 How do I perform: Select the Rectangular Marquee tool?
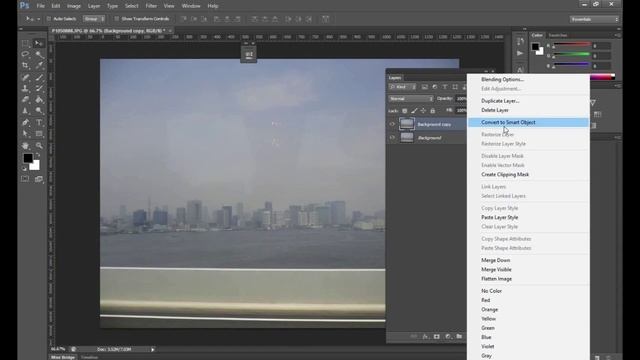[25, 43]
